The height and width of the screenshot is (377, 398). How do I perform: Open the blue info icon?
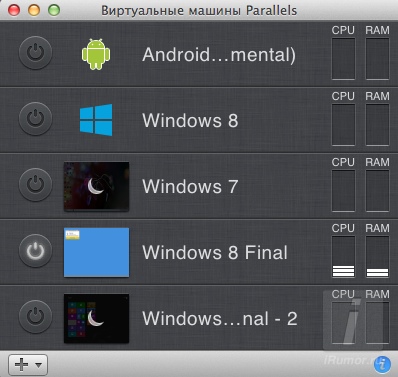tap(382, 364)
